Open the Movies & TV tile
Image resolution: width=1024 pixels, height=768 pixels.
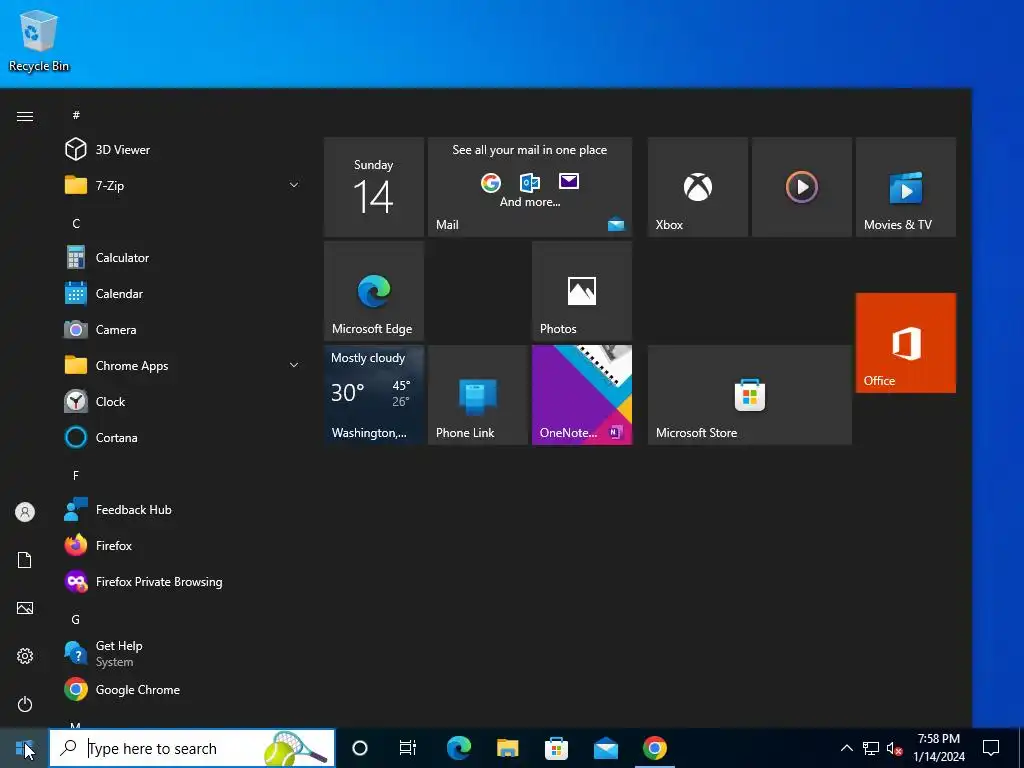coord(906,187)
